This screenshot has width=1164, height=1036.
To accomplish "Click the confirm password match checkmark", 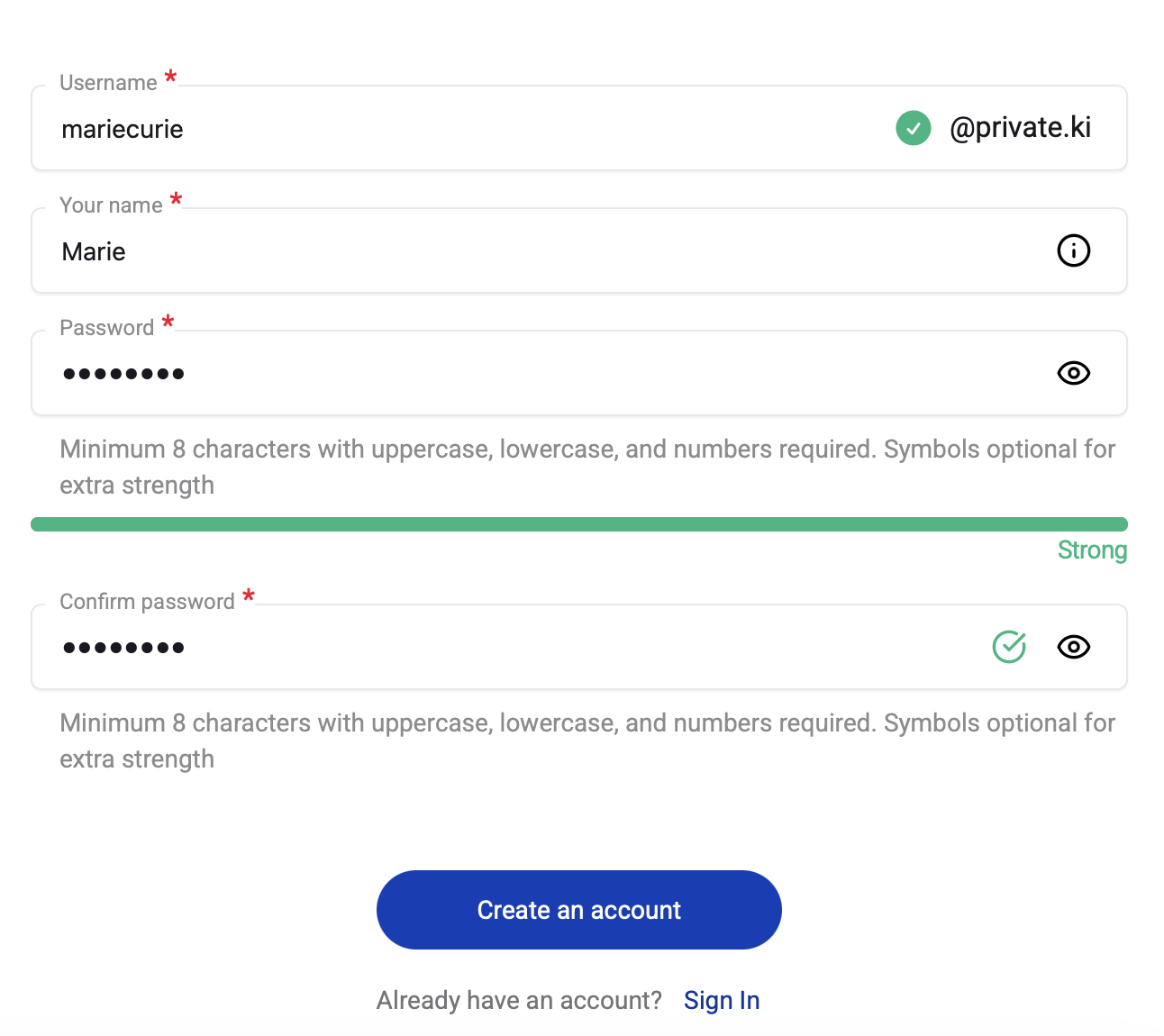I will pos(1009,647).
